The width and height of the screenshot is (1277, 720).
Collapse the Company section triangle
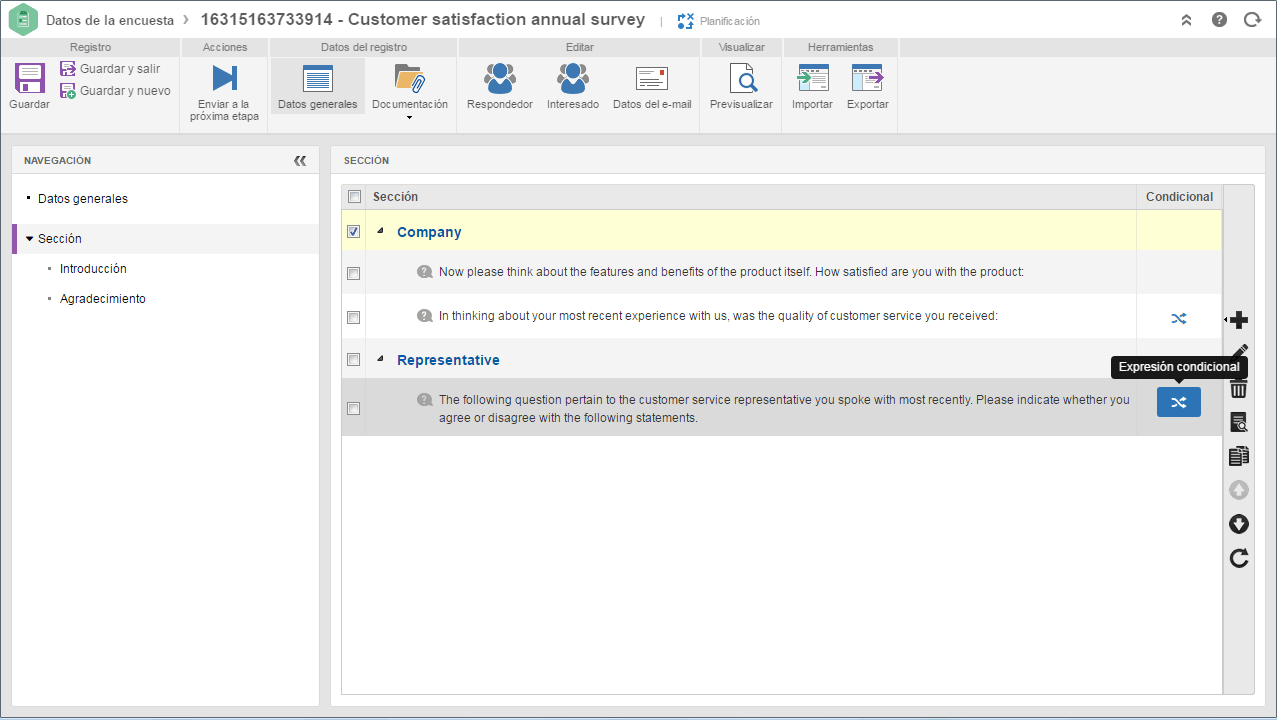point(380,231)
